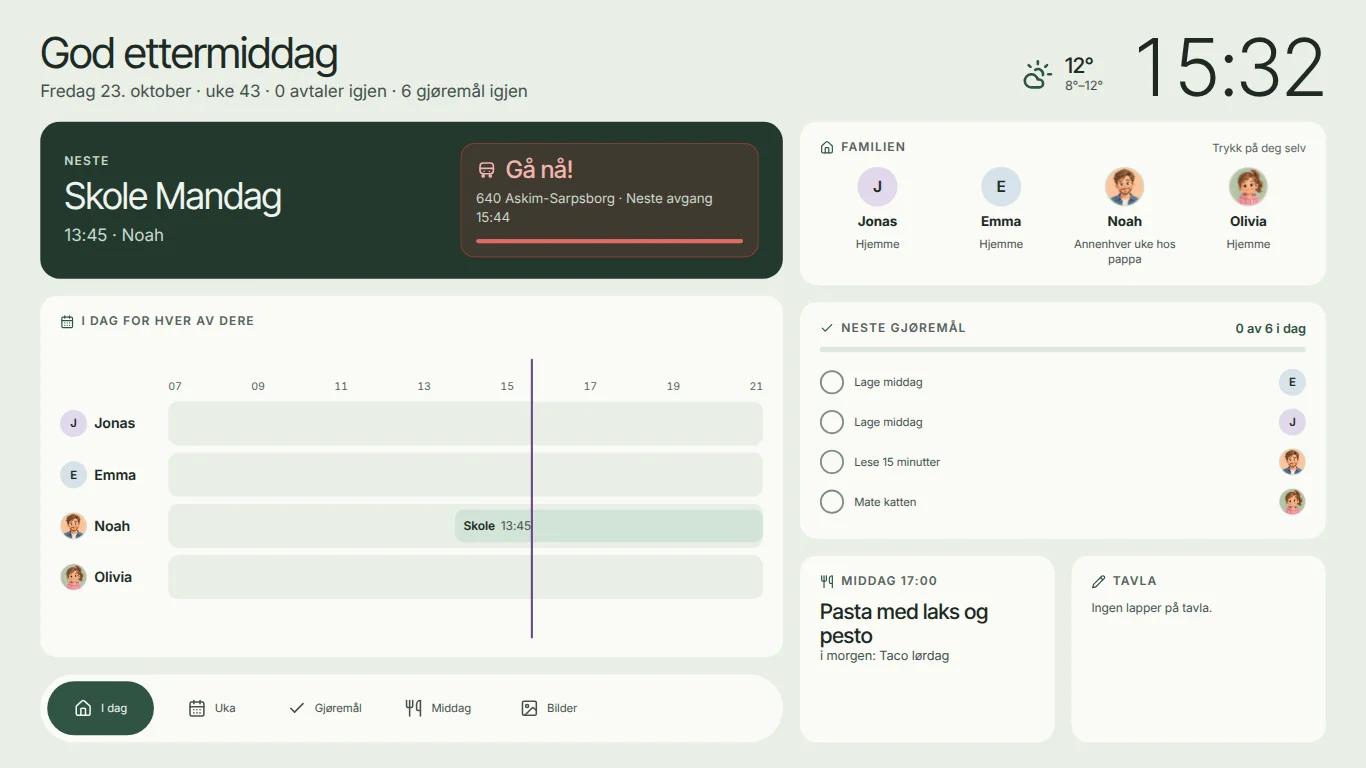
Task: Select Emma's avatar in Familien panel
Action: coord(1001,187)
